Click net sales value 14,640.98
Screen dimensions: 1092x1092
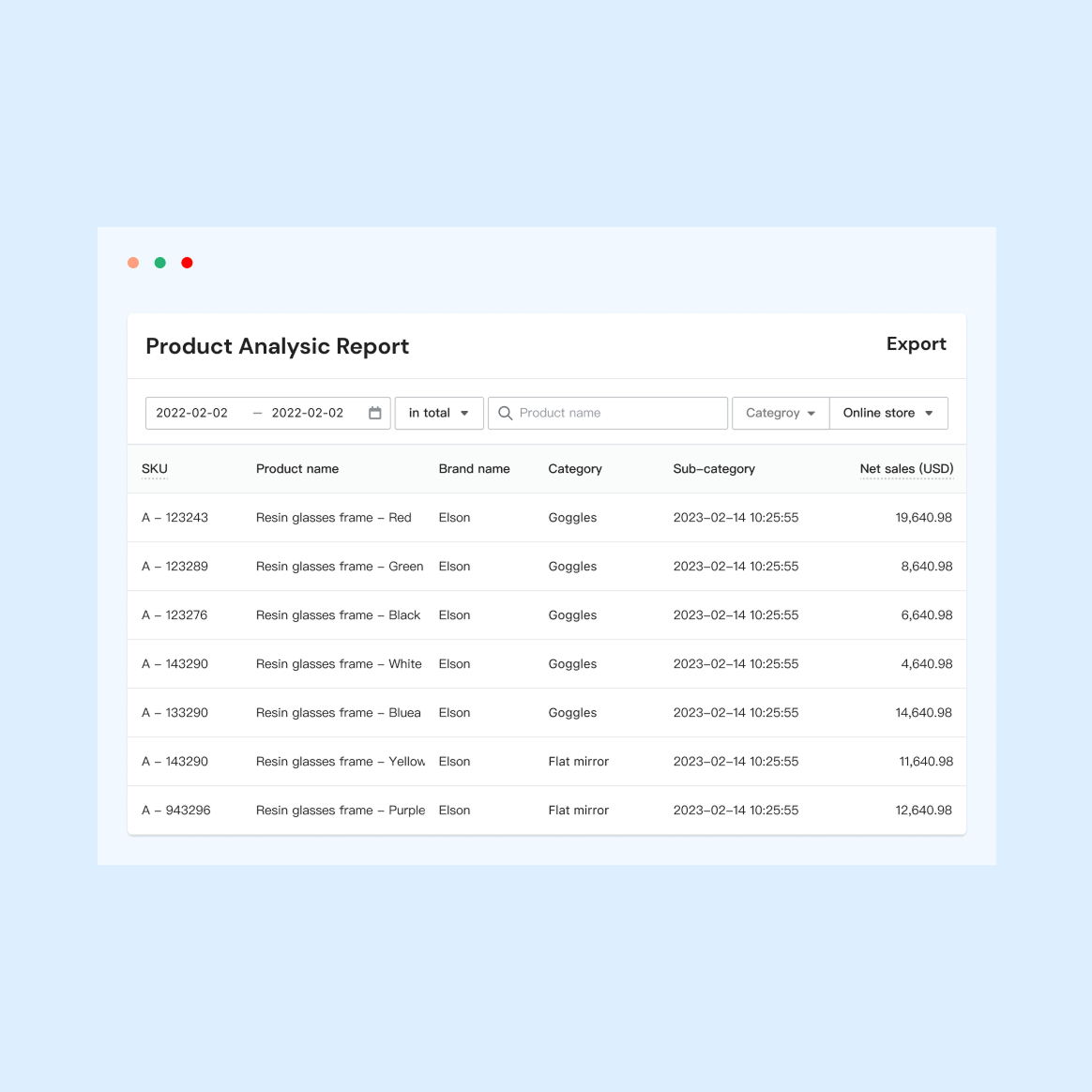(923, 712)
